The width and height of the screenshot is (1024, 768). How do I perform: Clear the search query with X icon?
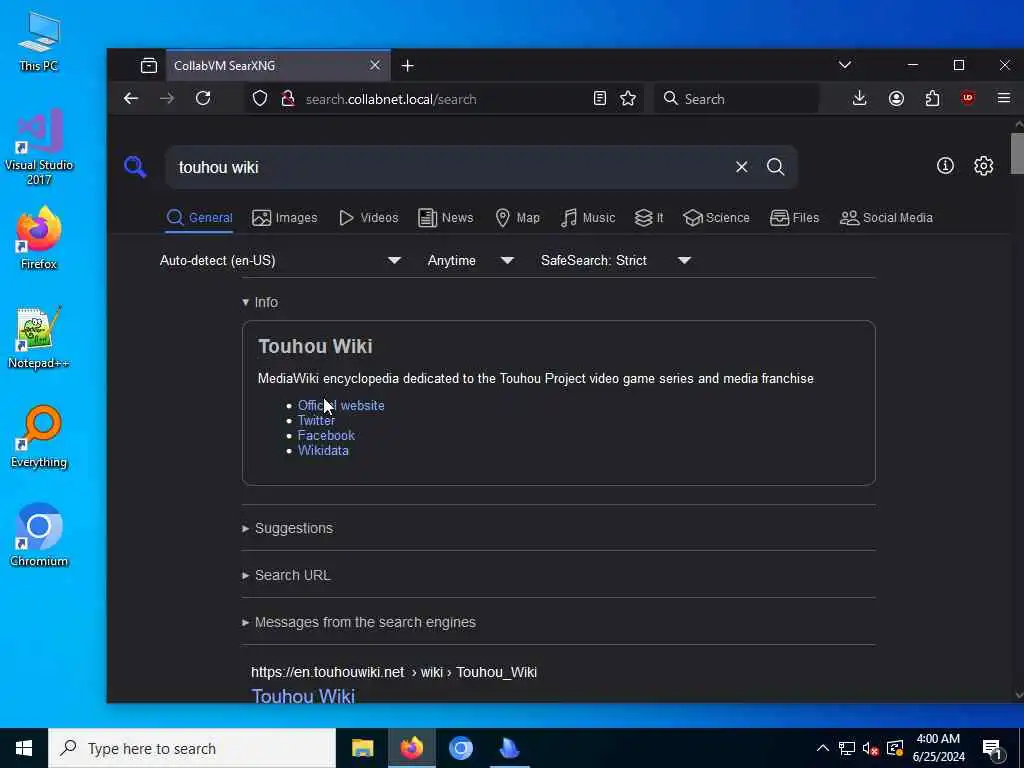[741, 167]
